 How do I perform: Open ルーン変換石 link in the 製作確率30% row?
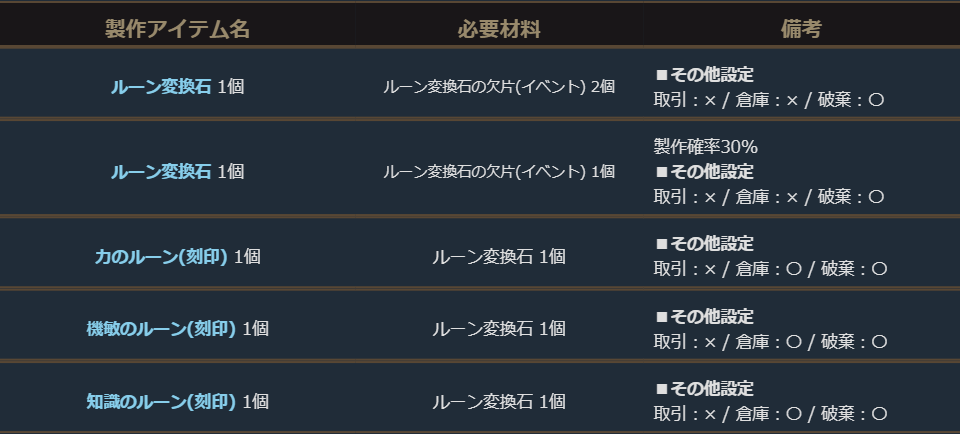click(161, 171)
